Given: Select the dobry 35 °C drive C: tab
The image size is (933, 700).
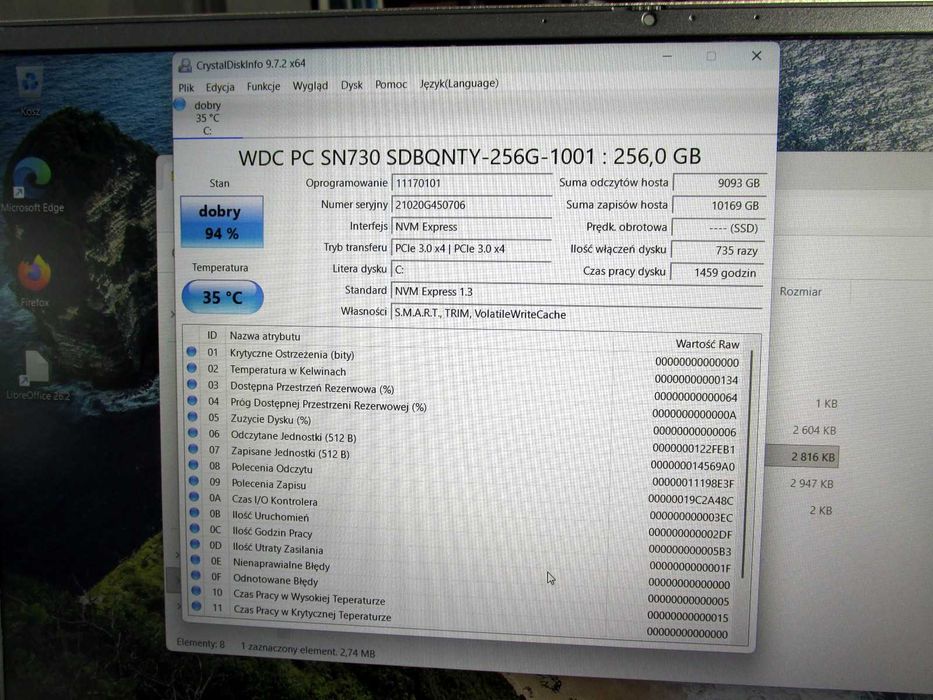Looking at the screenshot, I should (x=207, y=117).
